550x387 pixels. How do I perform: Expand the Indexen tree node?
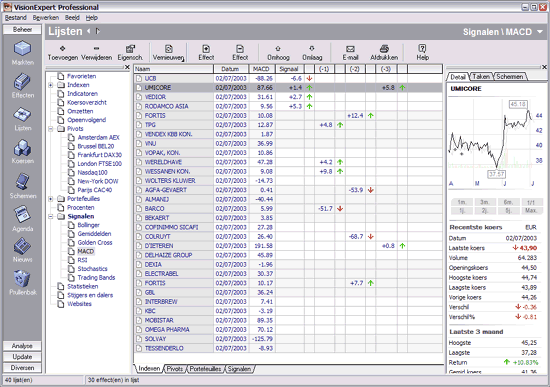(51, 85)
